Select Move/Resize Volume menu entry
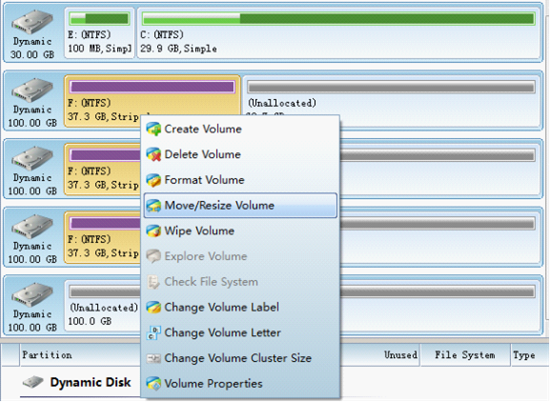 pyautogui.click(x=240, y=206)
